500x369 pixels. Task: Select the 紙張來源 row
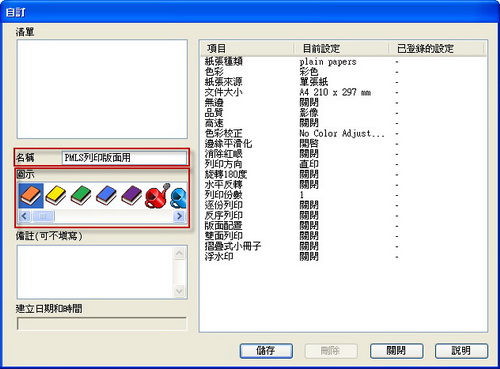(x=343, y=82)
